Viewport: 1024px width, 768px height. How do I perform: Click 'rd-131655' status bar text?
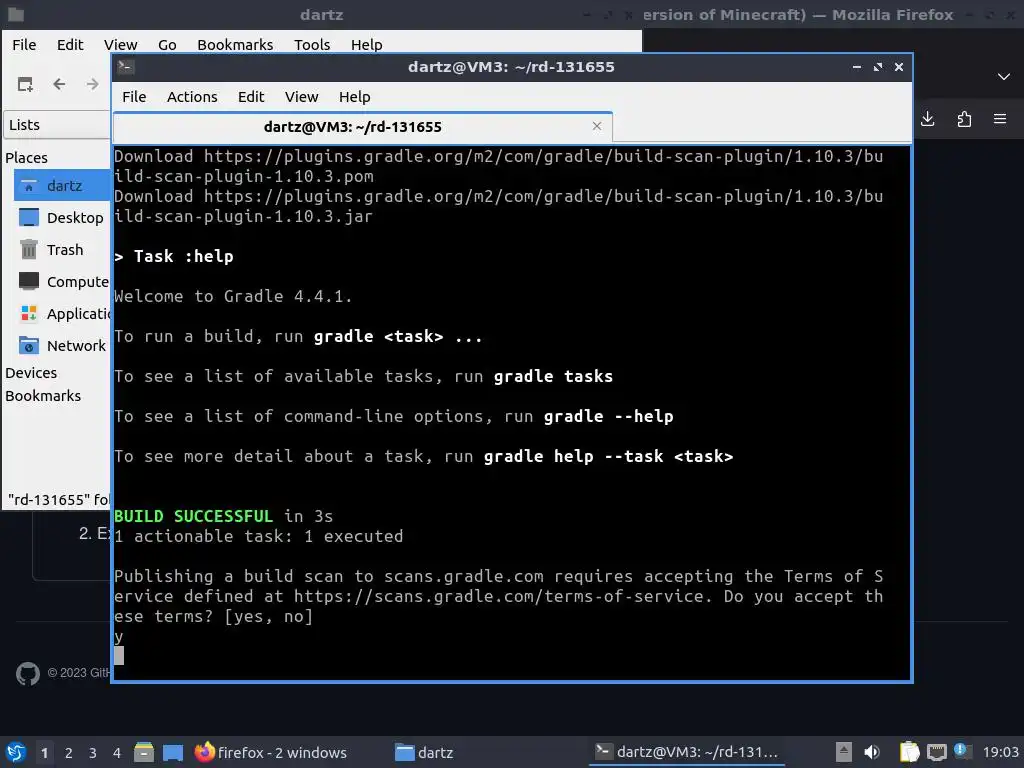(x=58, y=500)
